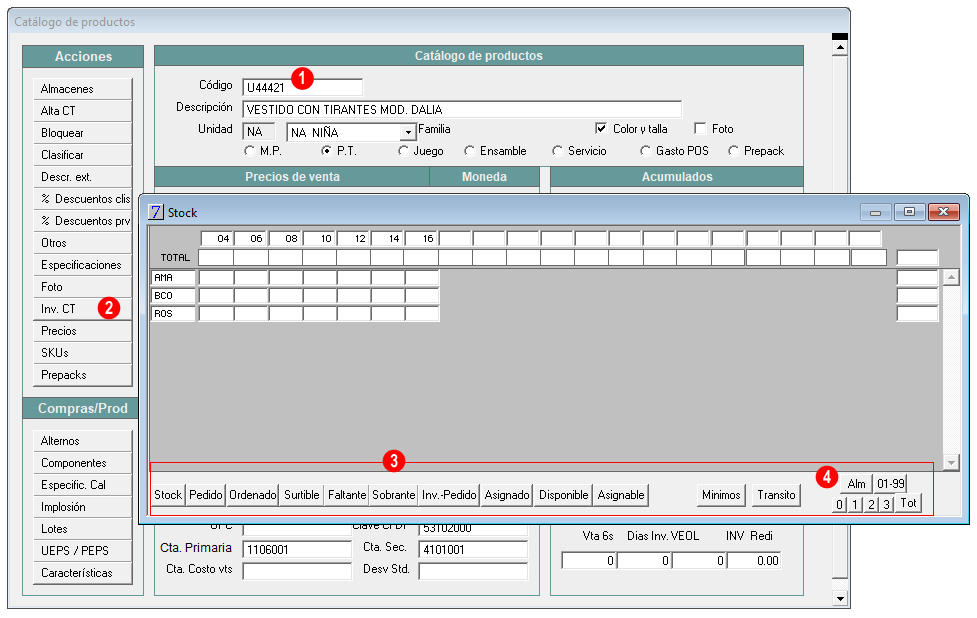Select the Servicio radio option
This screenshot has width=977, height=618.
(557, 151)
